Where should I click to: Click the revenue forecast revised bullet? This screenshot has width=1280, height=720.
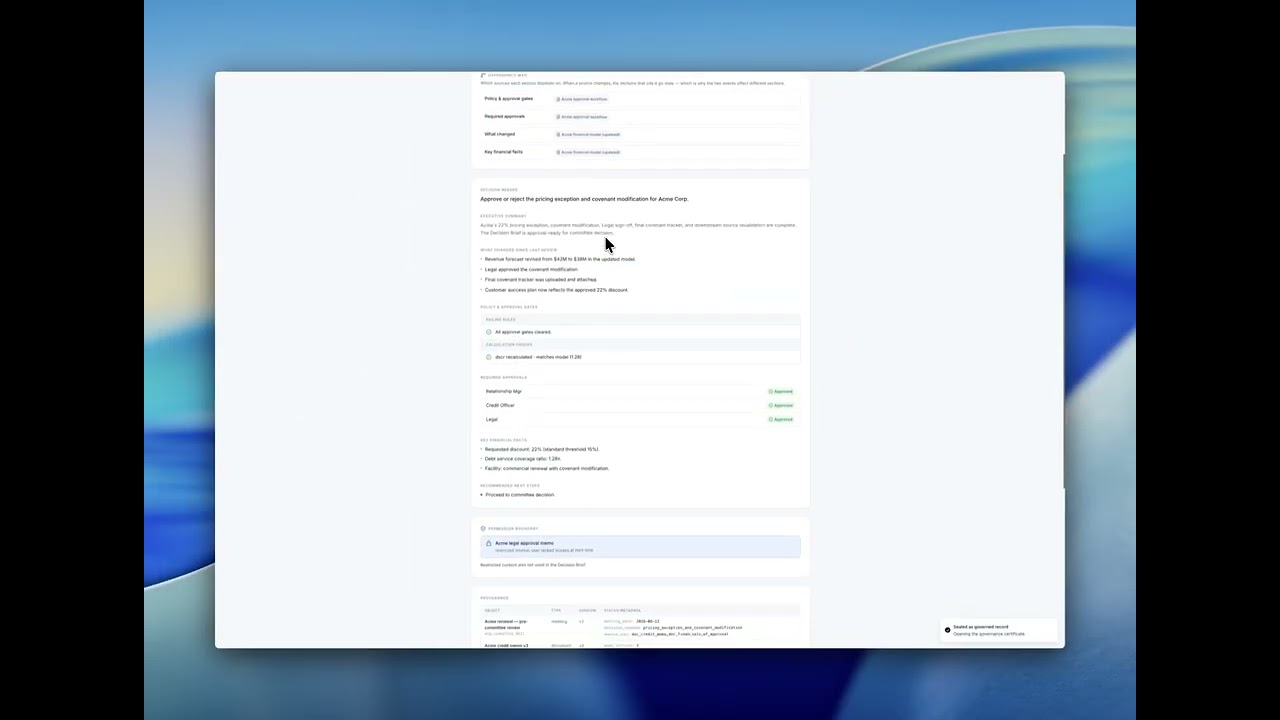559,259
